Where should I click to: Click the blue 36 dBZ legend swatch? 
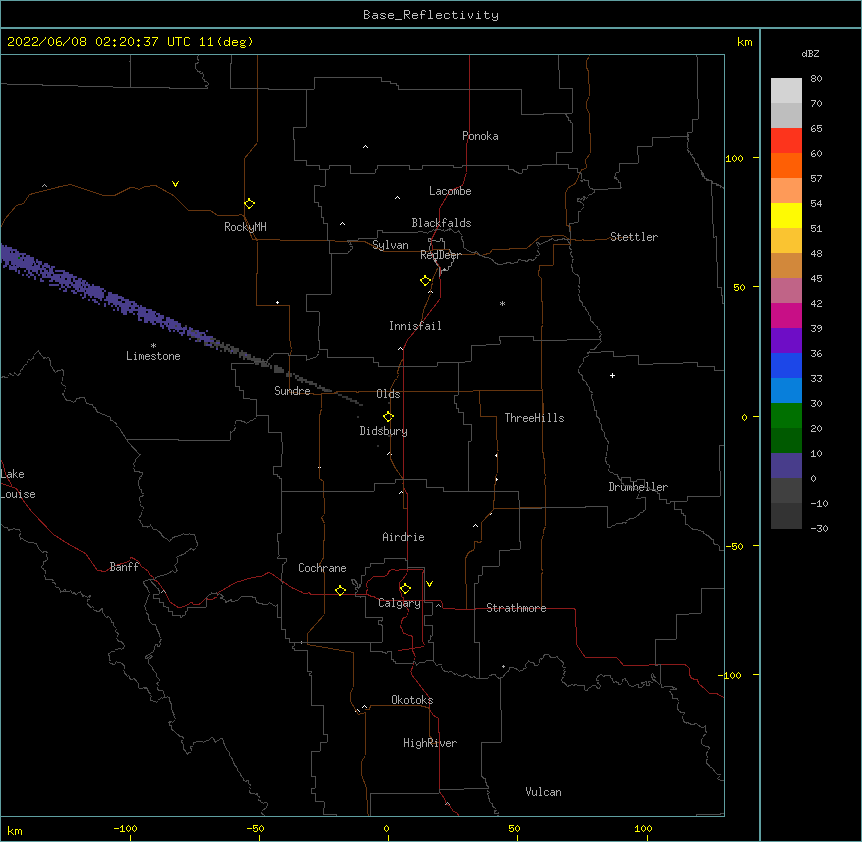point(786,365)
